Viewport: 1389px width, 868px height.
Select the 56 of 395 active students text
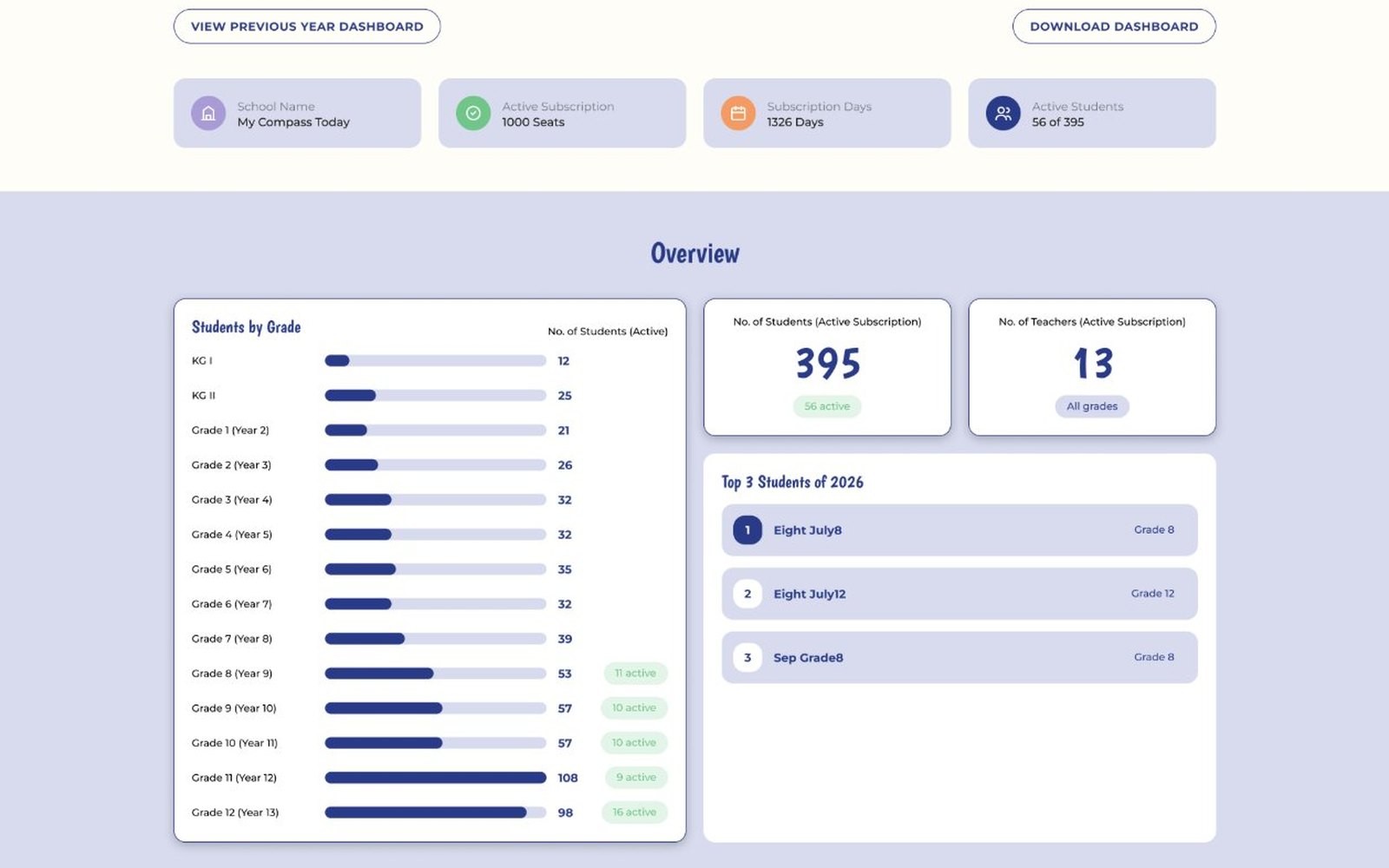(x=1058, y=122)
